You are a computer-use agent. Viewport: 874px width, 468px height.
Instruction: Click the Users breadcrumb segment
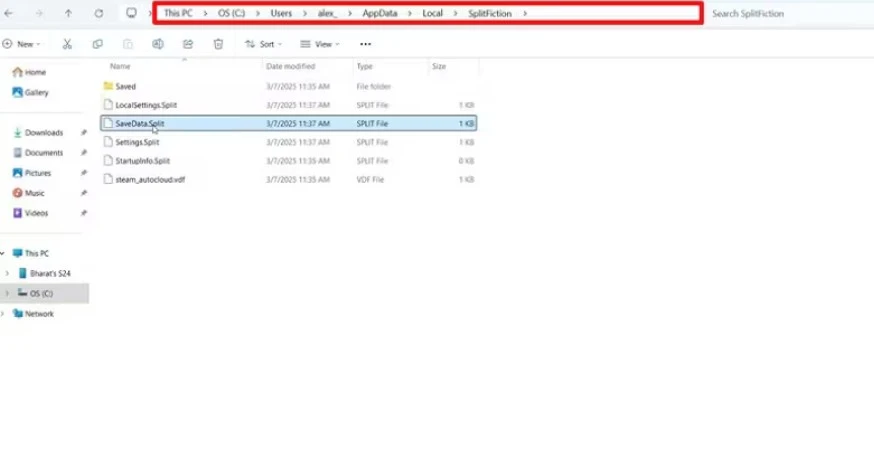pos(280,13)
